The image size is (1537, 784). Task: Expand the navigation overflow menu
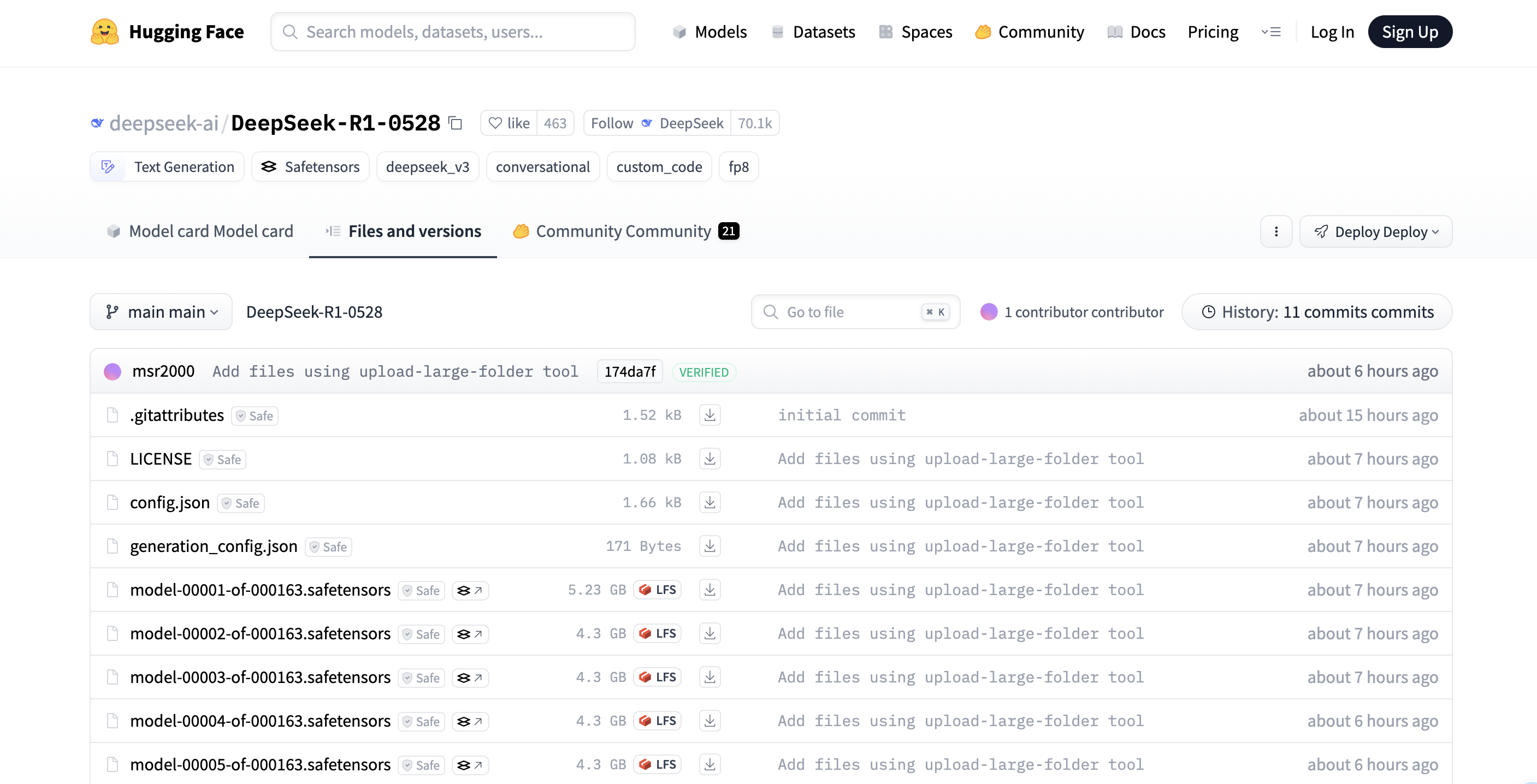tap(1271, 32)
